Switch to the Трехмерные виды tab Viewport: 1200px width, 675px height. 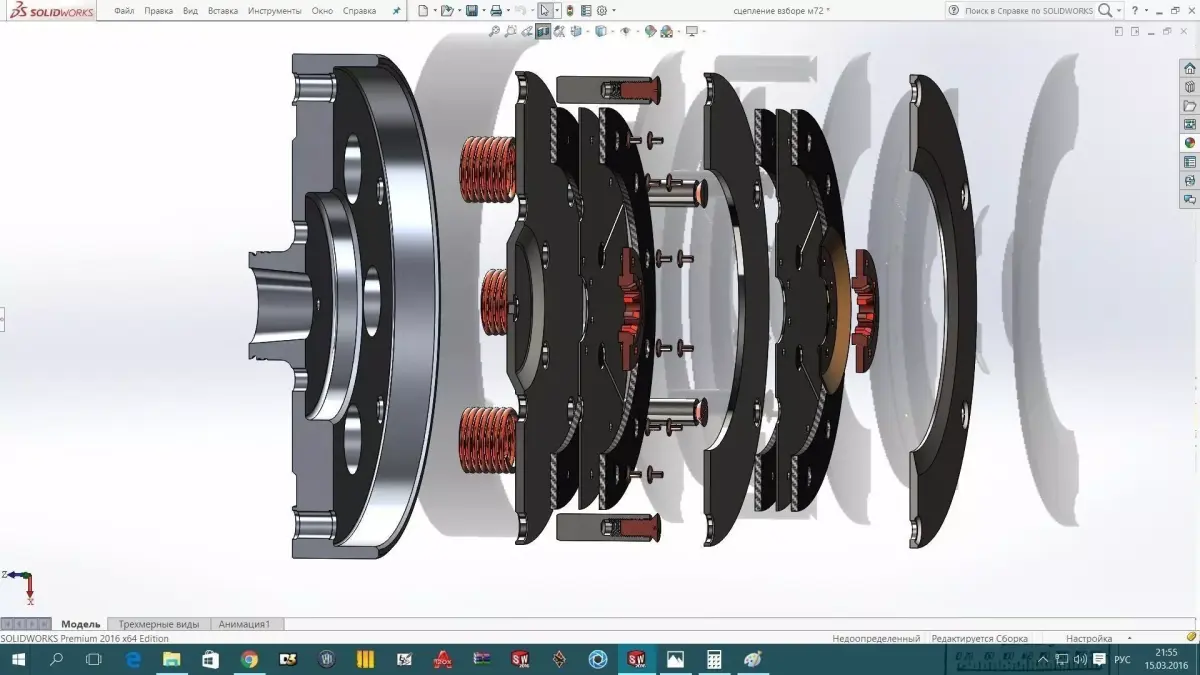tap(159, 624)
